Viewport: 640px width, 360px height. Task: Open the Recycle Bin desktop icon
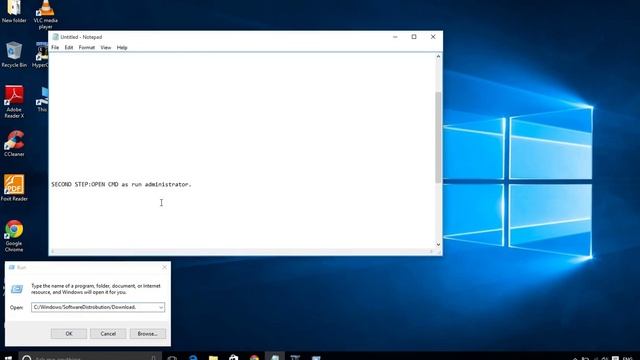(x=14, y=54)
